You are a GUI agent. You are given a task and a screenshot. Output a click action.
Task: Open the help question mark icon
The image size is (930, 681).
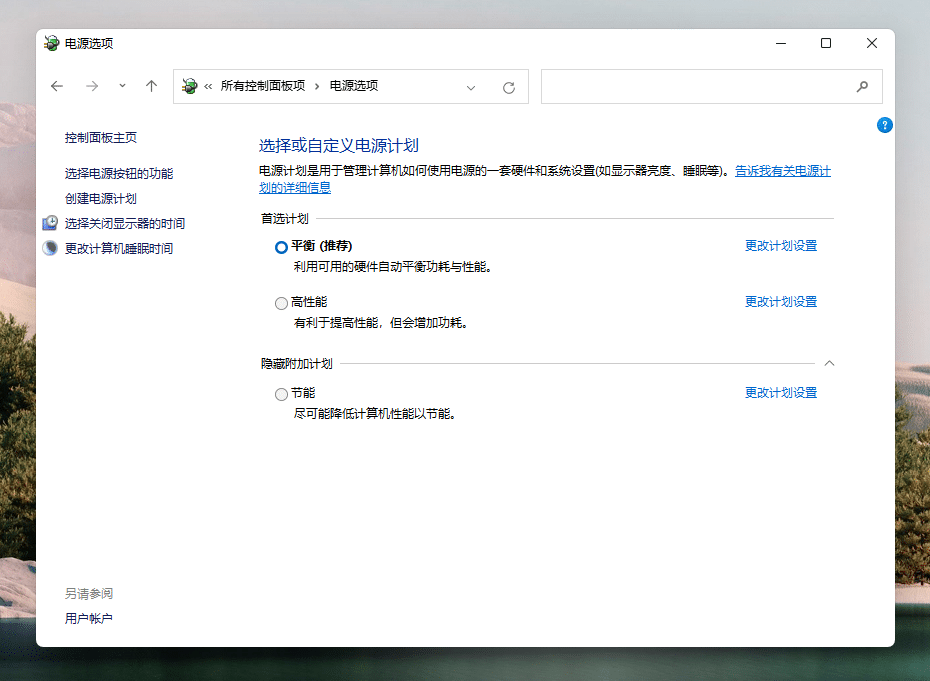click(x=884, y=125)
